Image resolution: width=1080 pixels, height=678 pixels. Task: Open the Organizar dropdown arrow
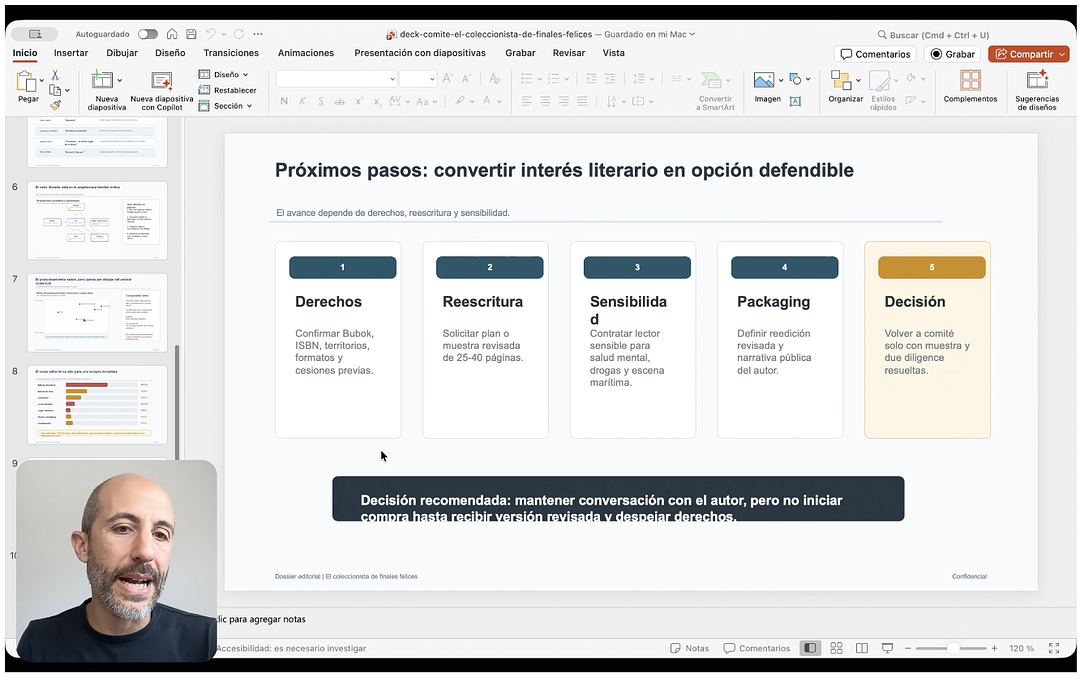858,81
